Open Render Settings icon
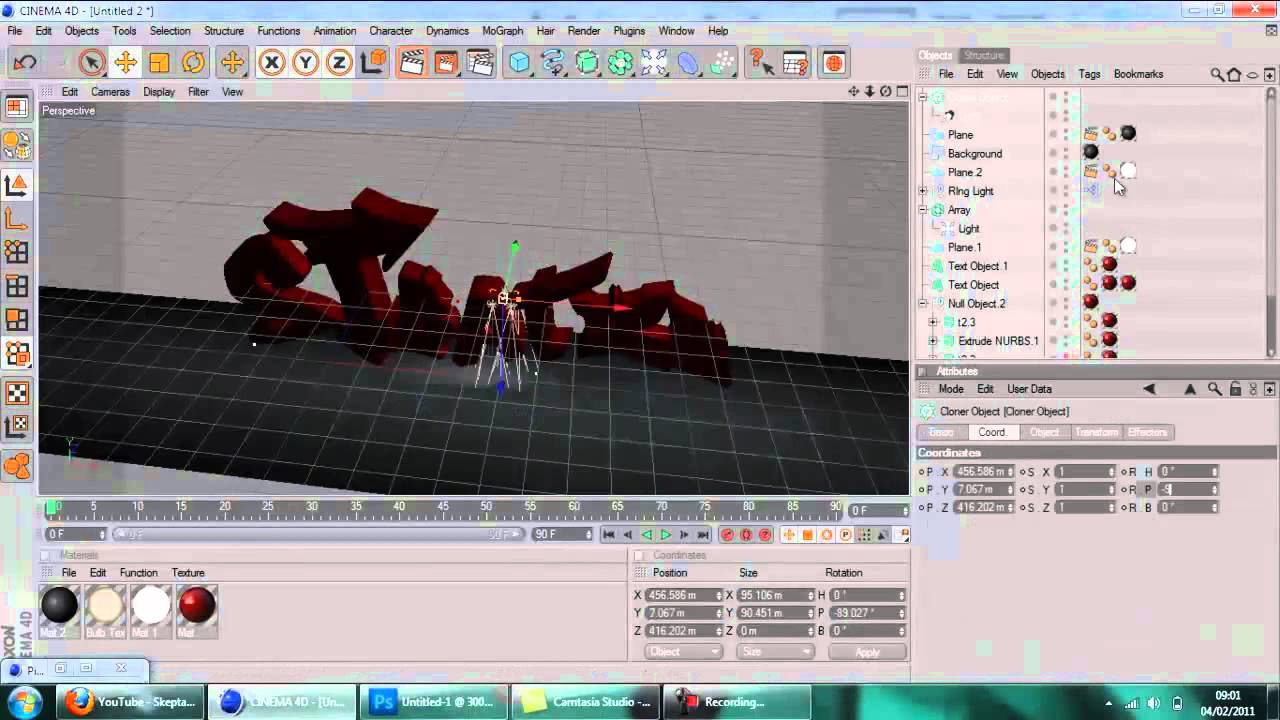This screenshot has height=720, width=1280. click(480, 63)
